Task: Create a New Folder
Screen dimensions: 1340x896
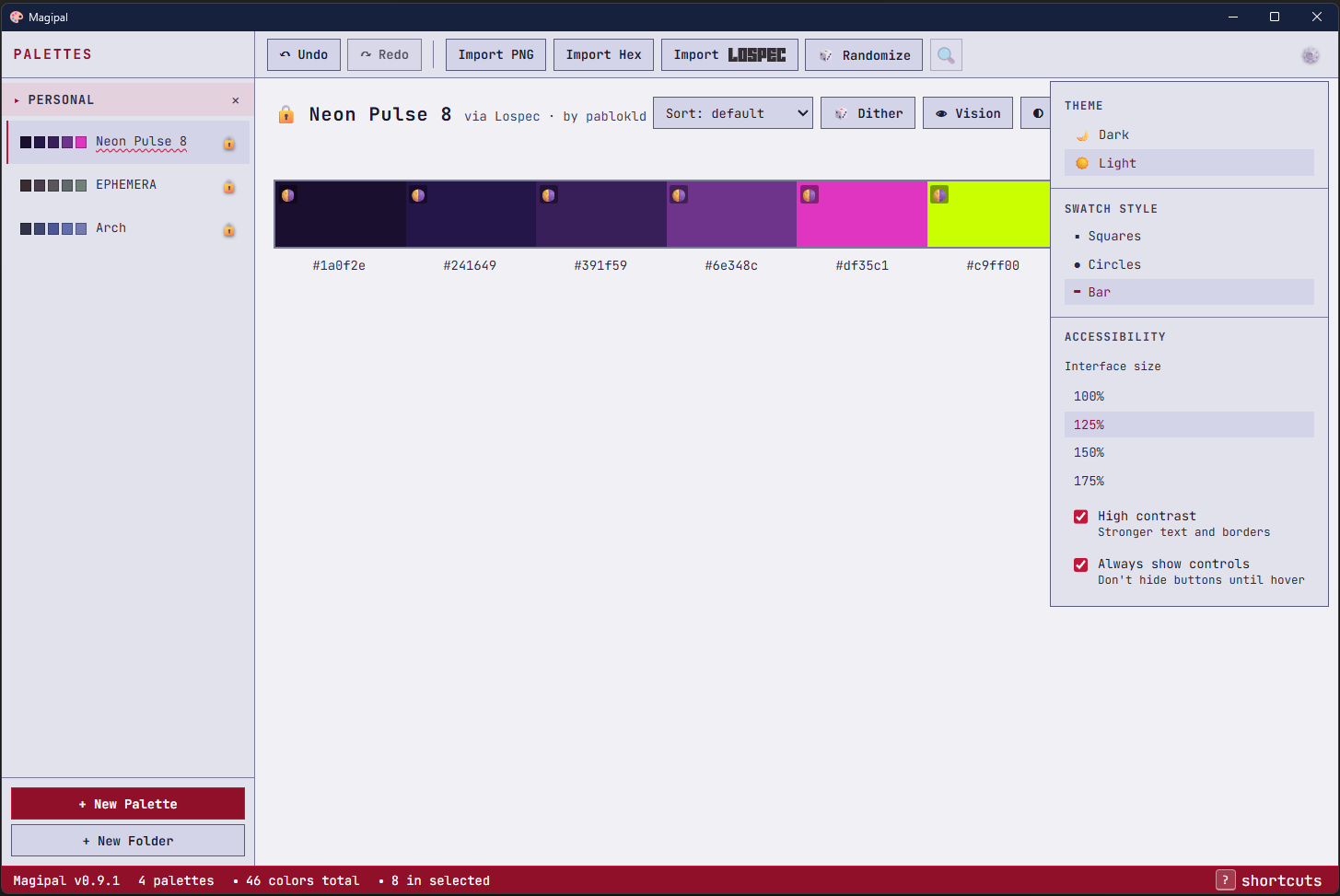Action: click(128, 841)
